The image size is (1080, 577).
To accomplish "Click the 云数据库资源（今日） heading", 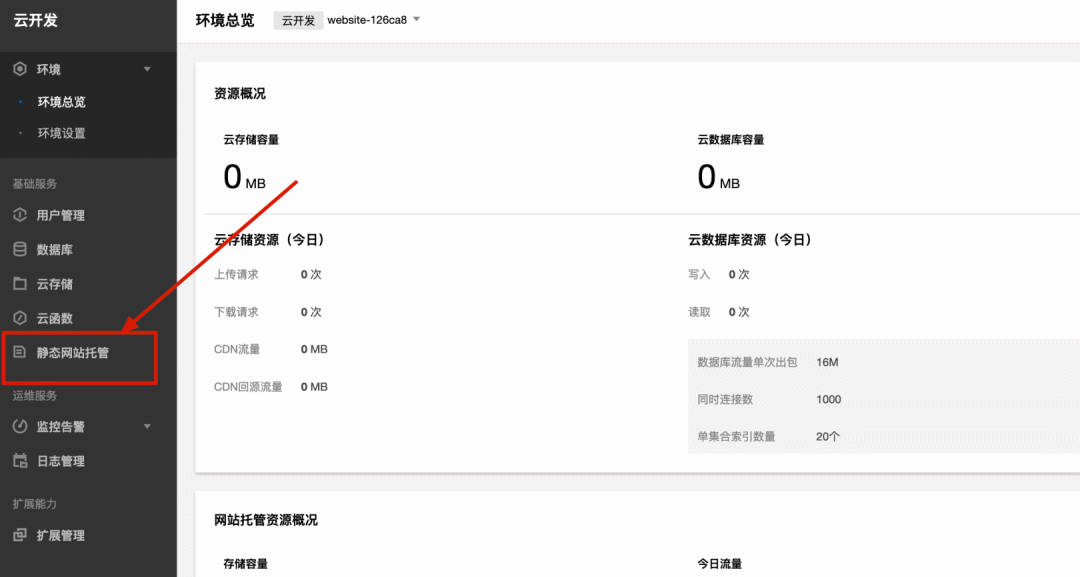I will (x=752, y=240).
